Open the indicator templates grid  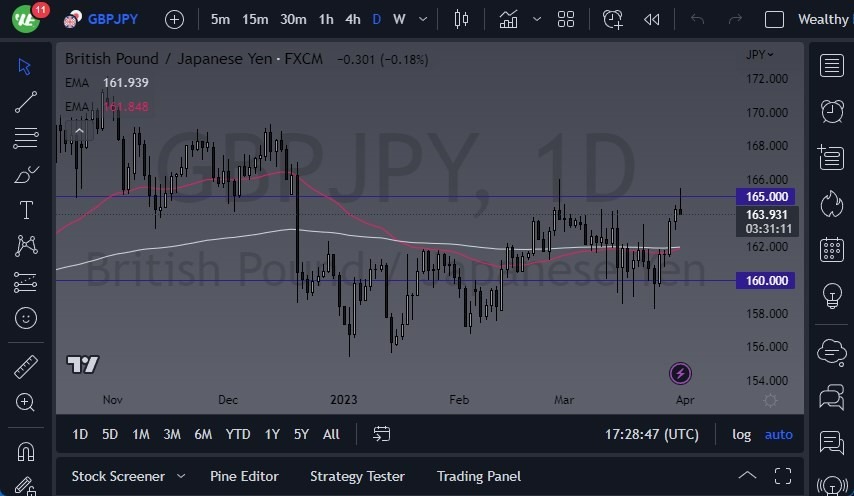566,20
